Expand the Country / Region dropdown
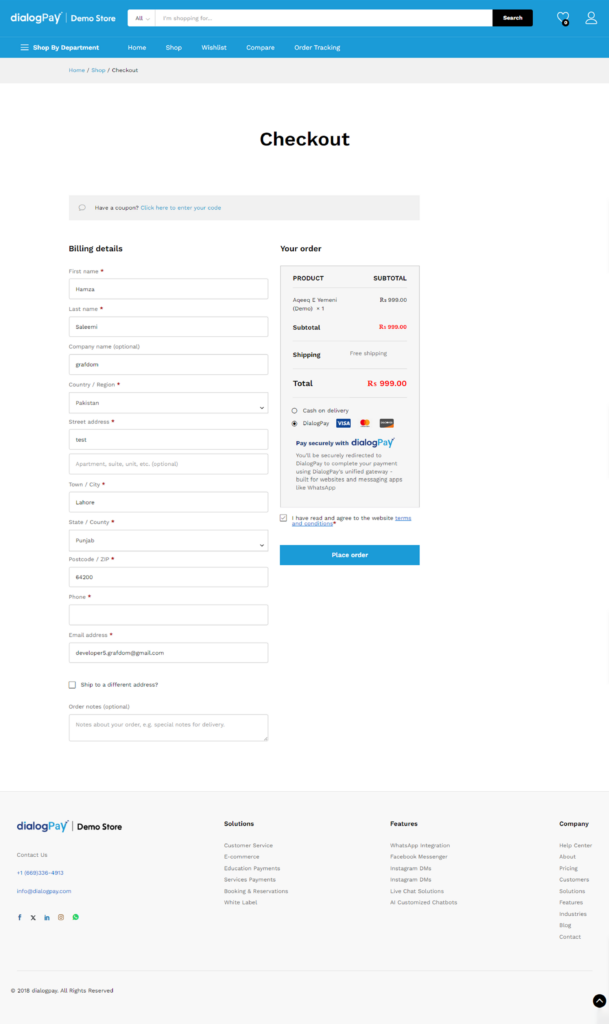The height and width of the screenshot is (1024, 609). (x=168, y=403)
